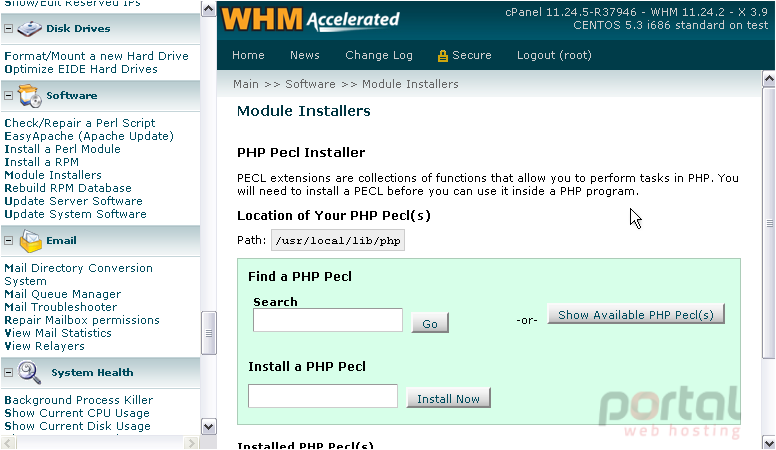
Task: Collapse the Disk Drives section
Action: [x=8, y=29]
